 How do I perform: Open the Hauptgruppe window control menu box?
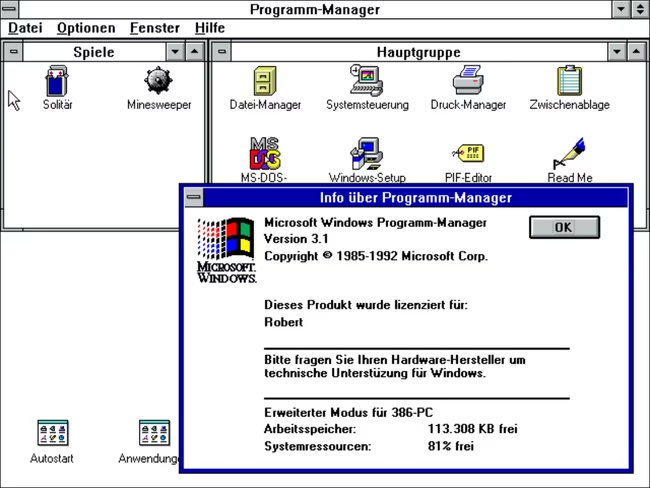tap(222, 52)
